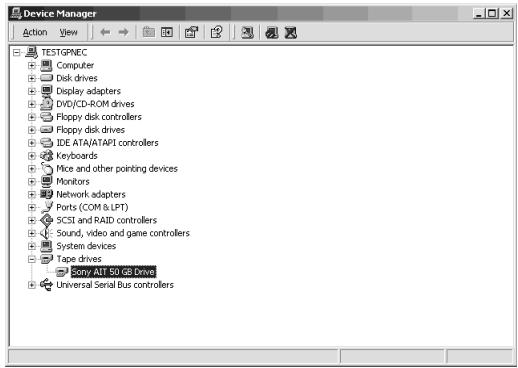Open the View menu

(x=68, y=32)
